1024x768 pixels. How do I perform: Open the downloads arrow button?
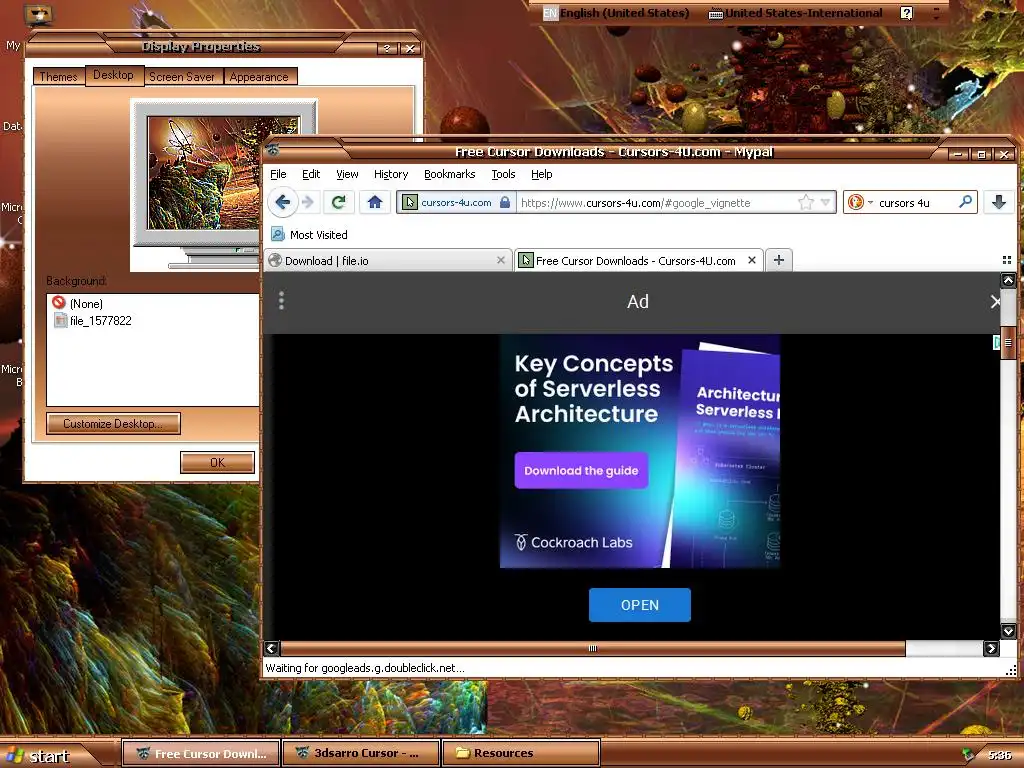[x=999, y=202]
